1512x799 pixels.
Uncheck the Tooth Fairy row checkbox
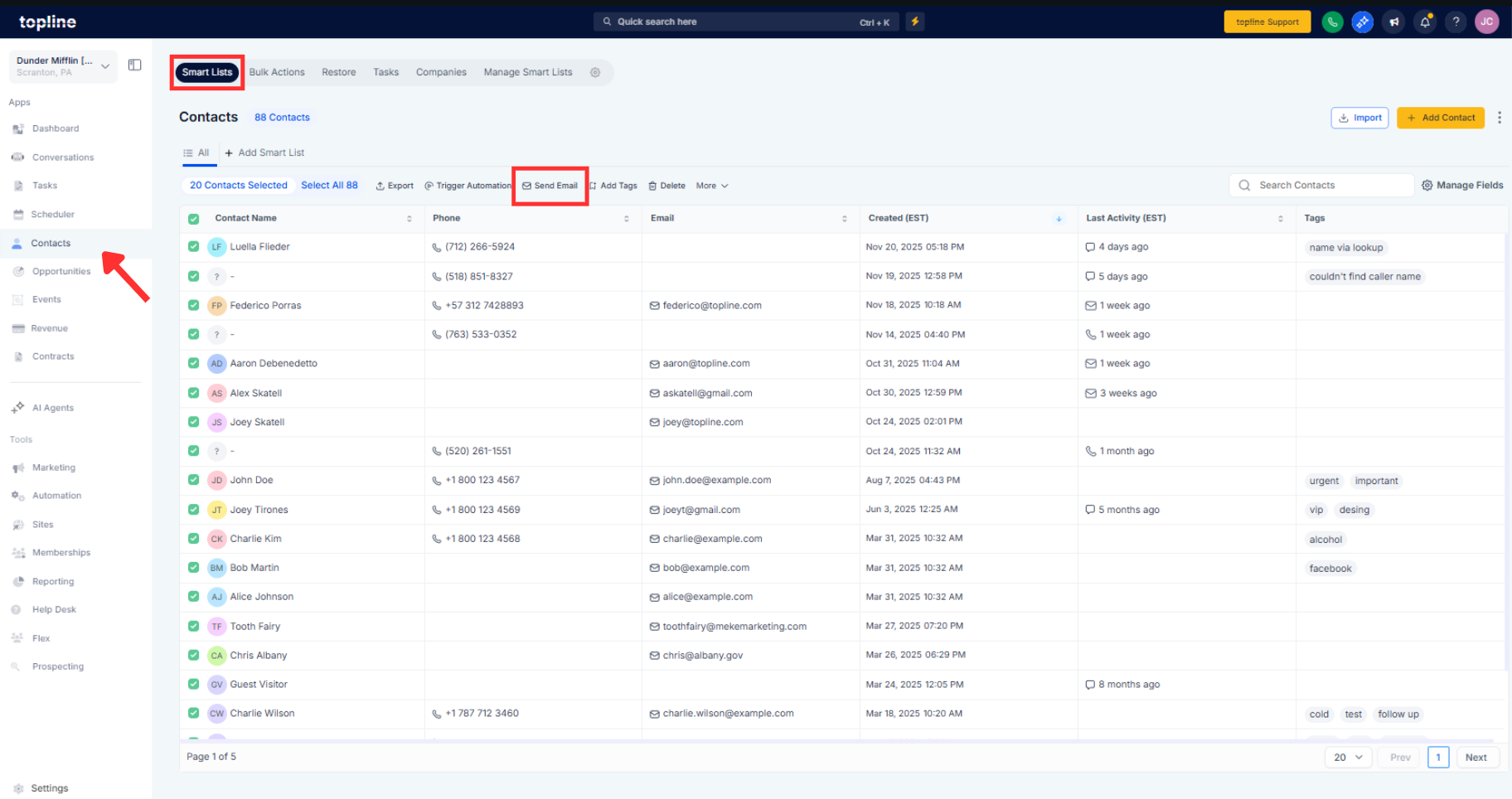(x=193, y=626)
